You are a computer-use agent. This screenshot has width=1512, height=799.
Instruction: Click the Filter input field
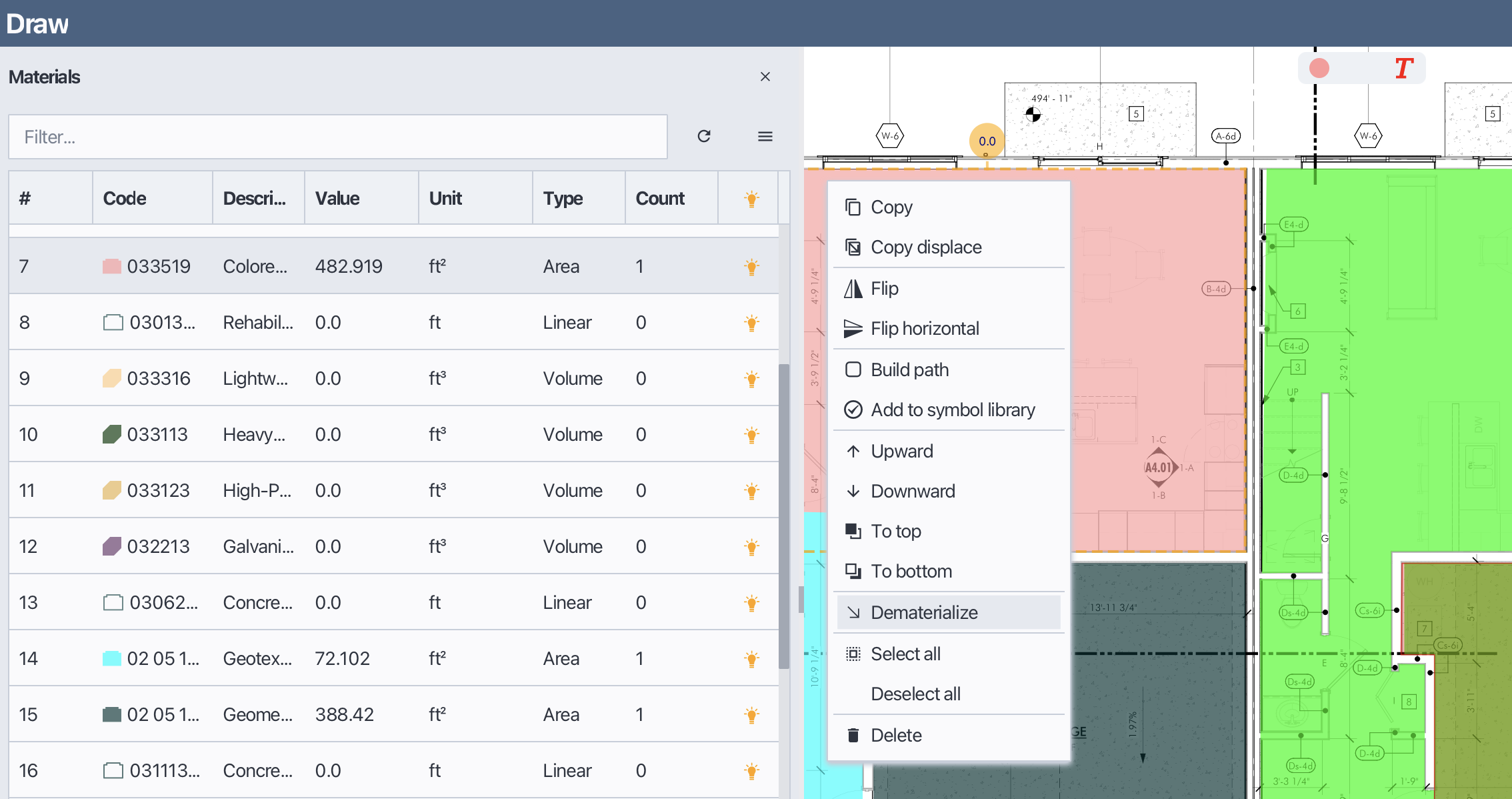(337, 137)
